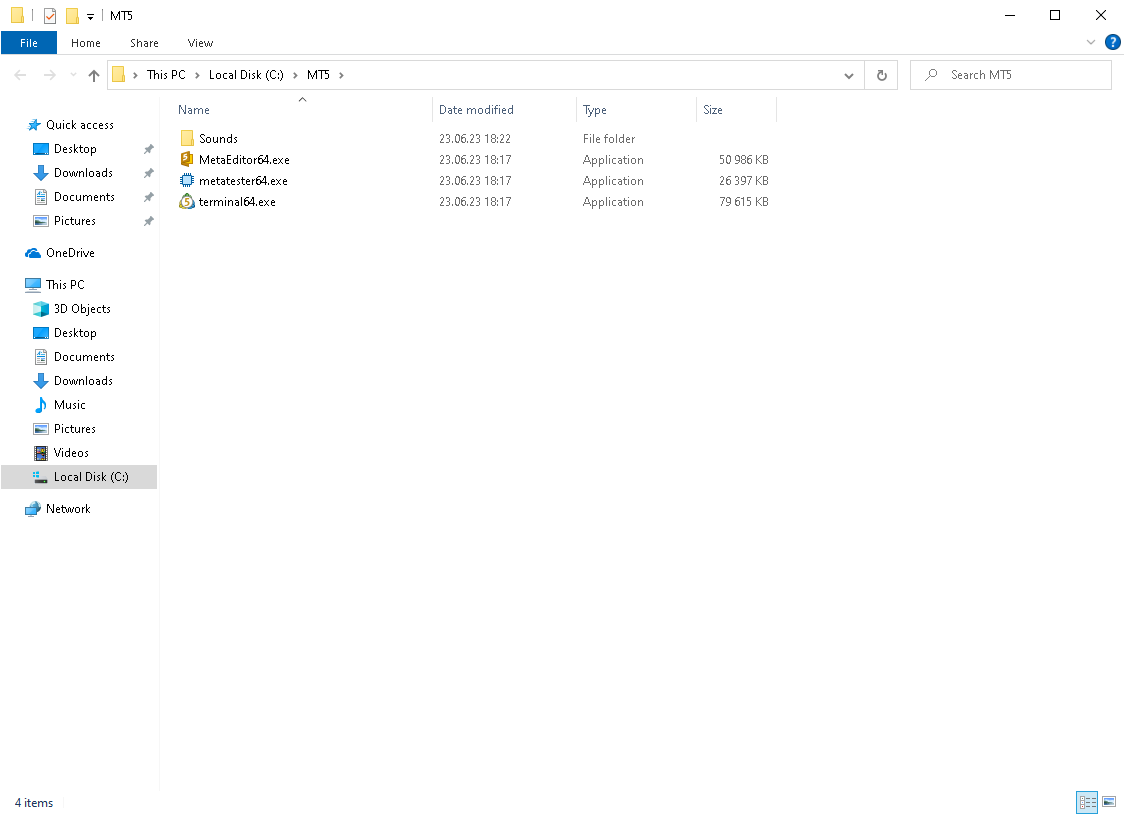Open the View ribbon tab
This screenshot has width=1125, height=814.
(x=200, y=43)
